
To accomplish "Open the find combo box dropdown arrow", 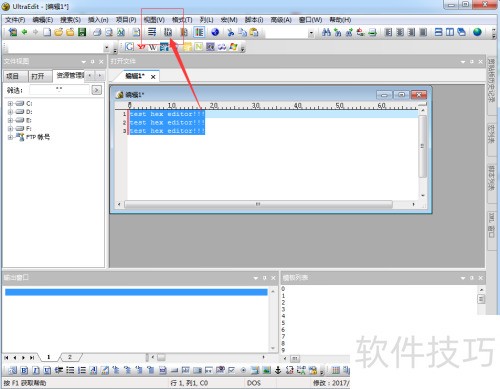I will click(311, 33).
